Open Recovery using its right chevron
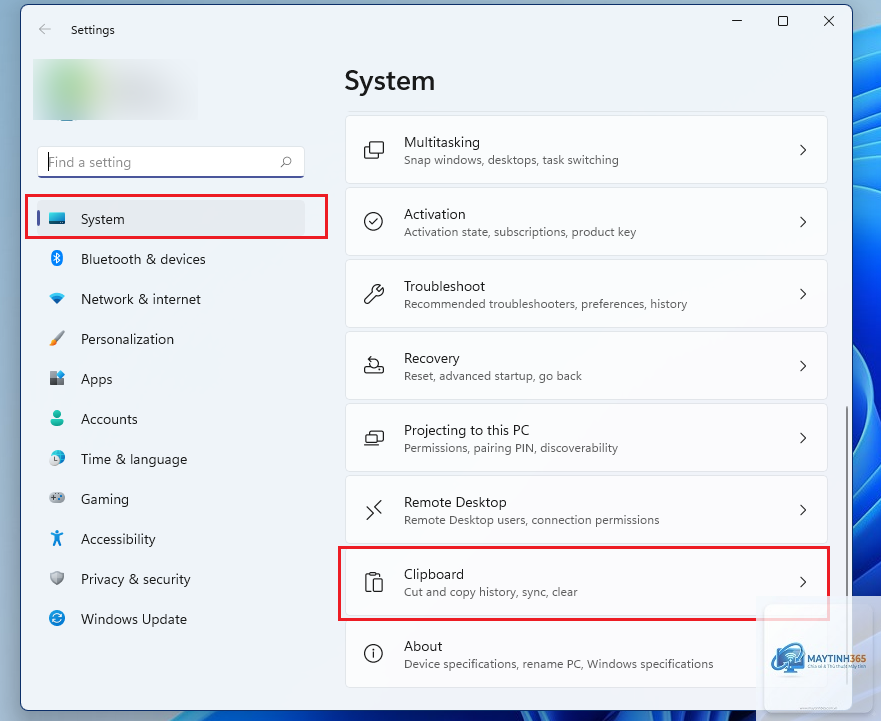This screenshot has width=881, height=721. pos(803,366)
